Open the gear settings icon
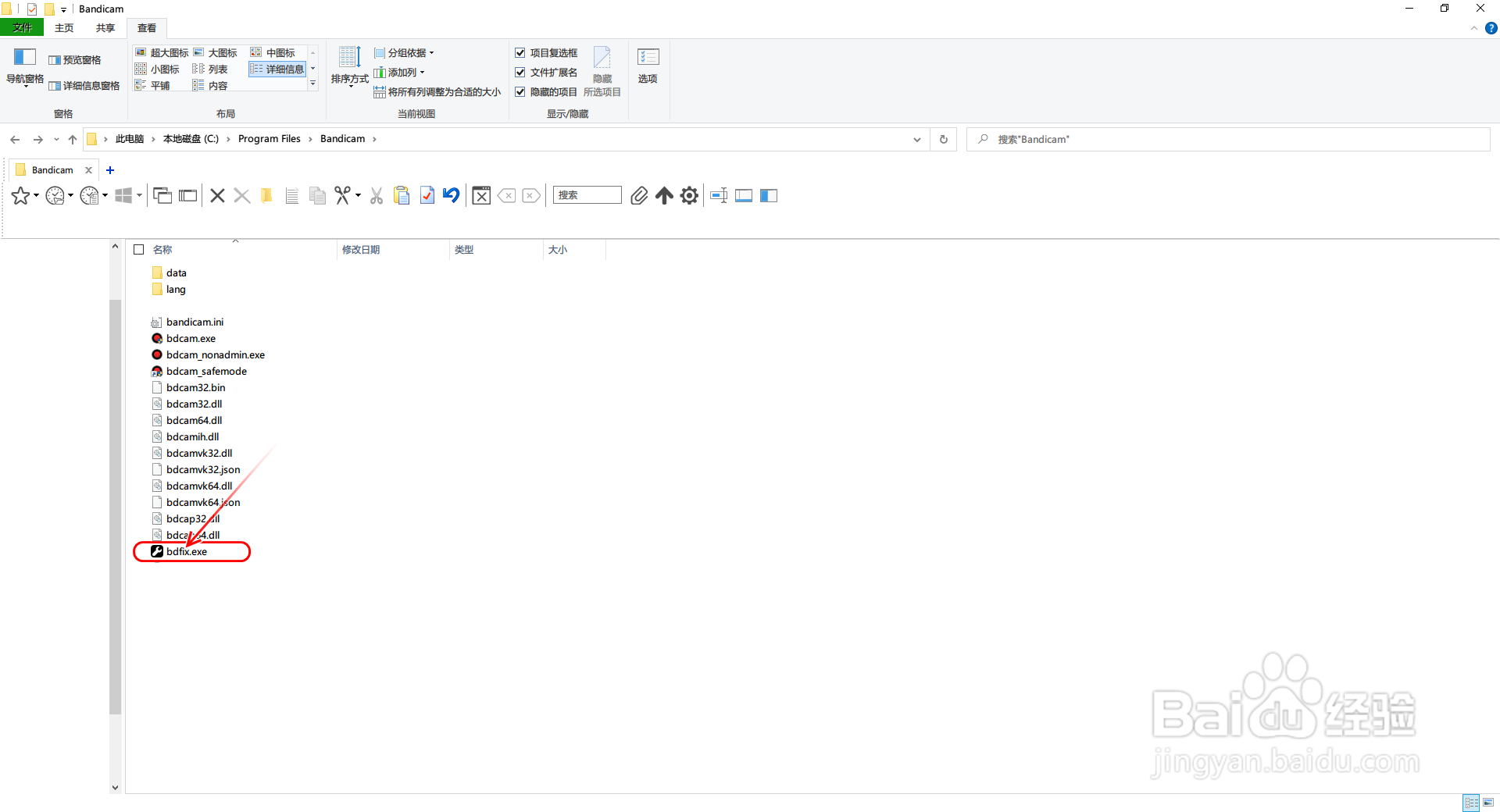Image resolution: width=1500 pixels, height=812 pixels. tap(689, 196)
